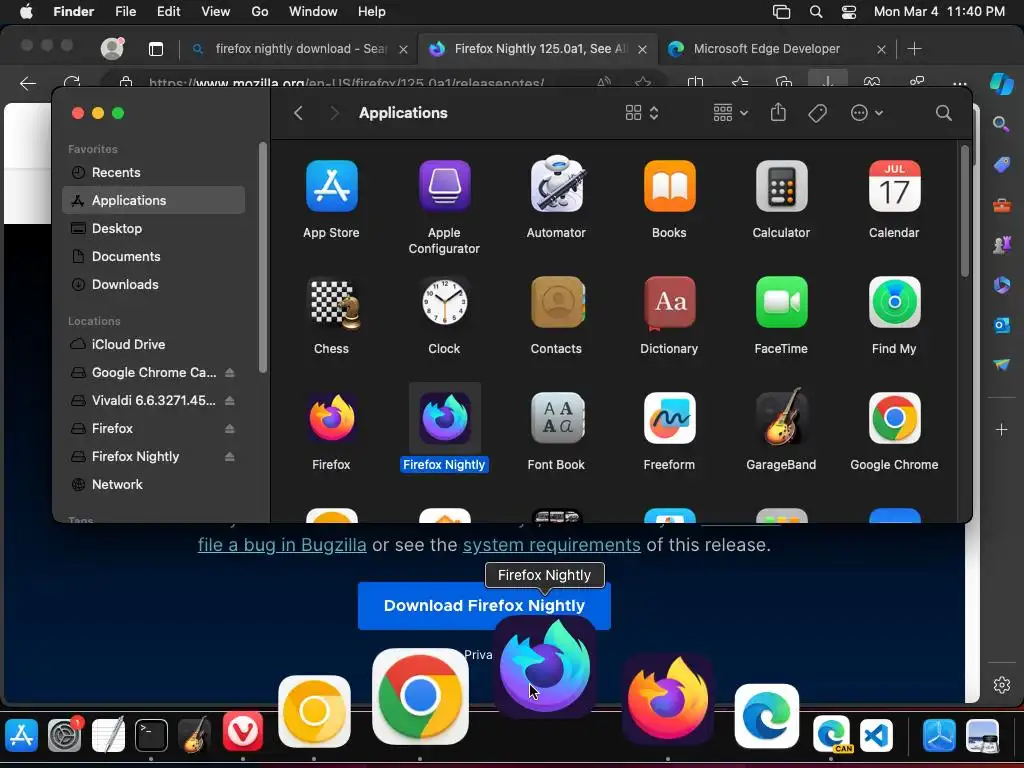
Task: Eject the Google Chrome Canary volume
Action: point(230,372)
